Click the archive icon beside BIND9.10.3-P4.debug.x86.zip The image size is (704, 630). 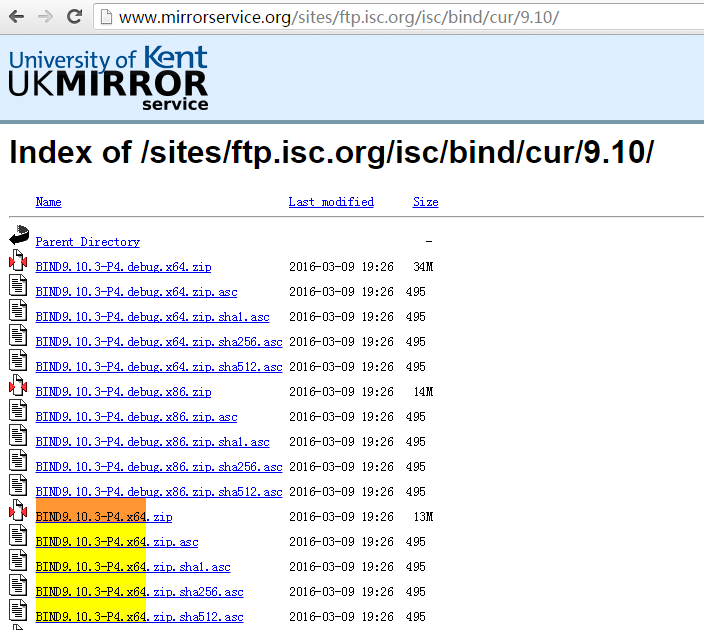pos(19,388)
